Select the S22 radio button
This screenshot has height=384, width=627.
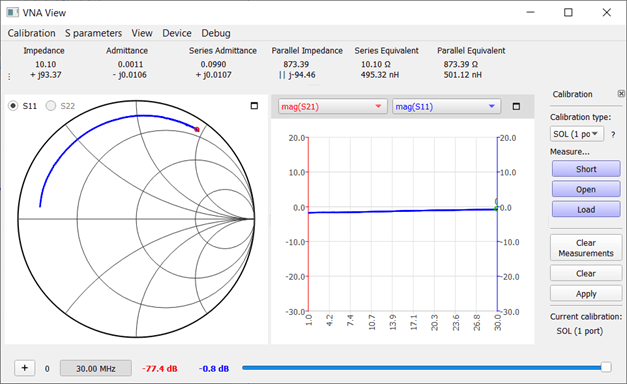[51, 106]
